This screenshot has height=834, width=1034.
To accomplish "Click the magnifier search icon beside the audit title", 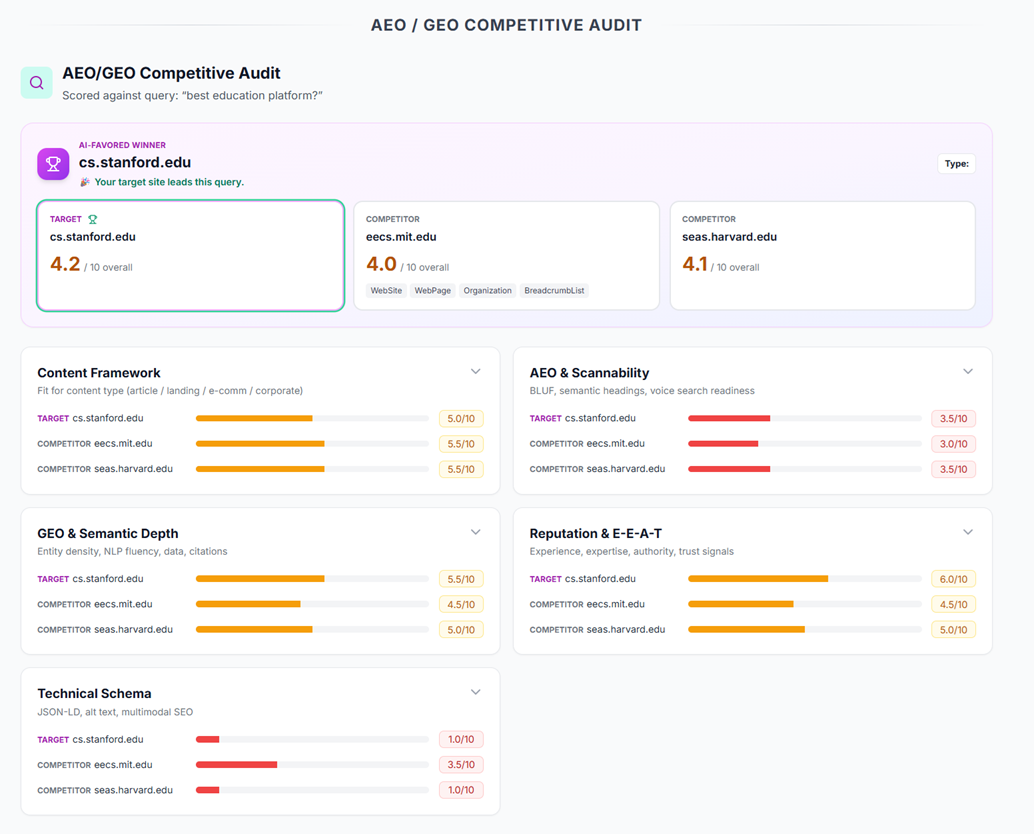I will (36, 82).
